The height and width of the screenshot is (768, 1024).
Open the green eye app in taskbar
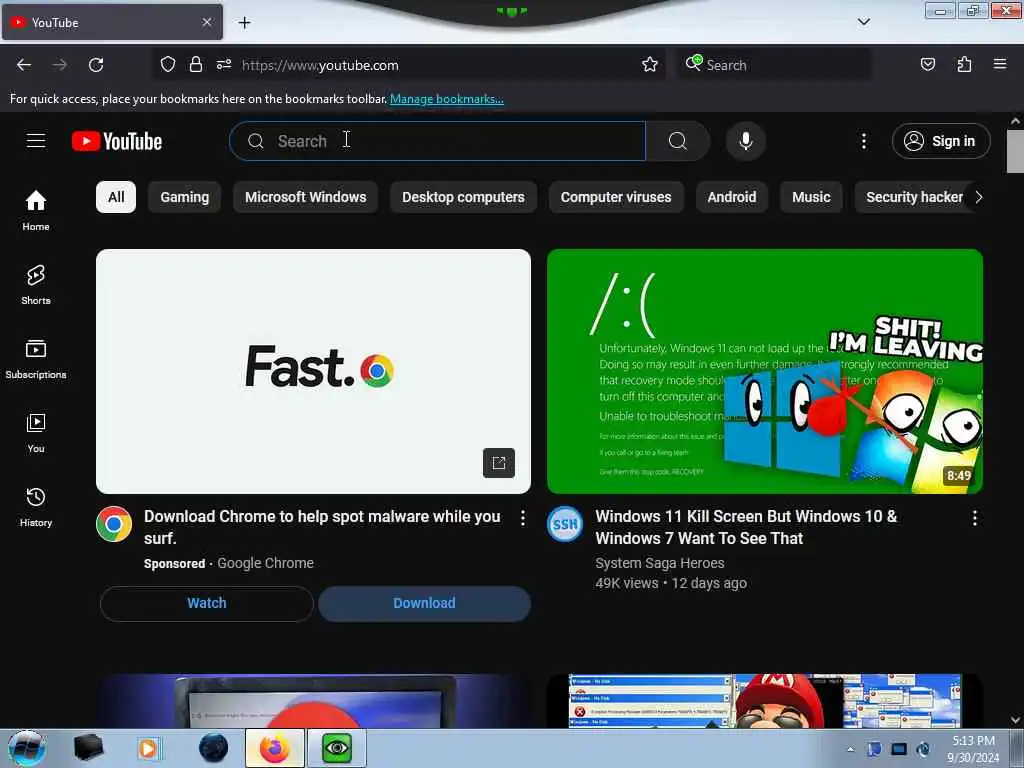[x=337, y=748]
